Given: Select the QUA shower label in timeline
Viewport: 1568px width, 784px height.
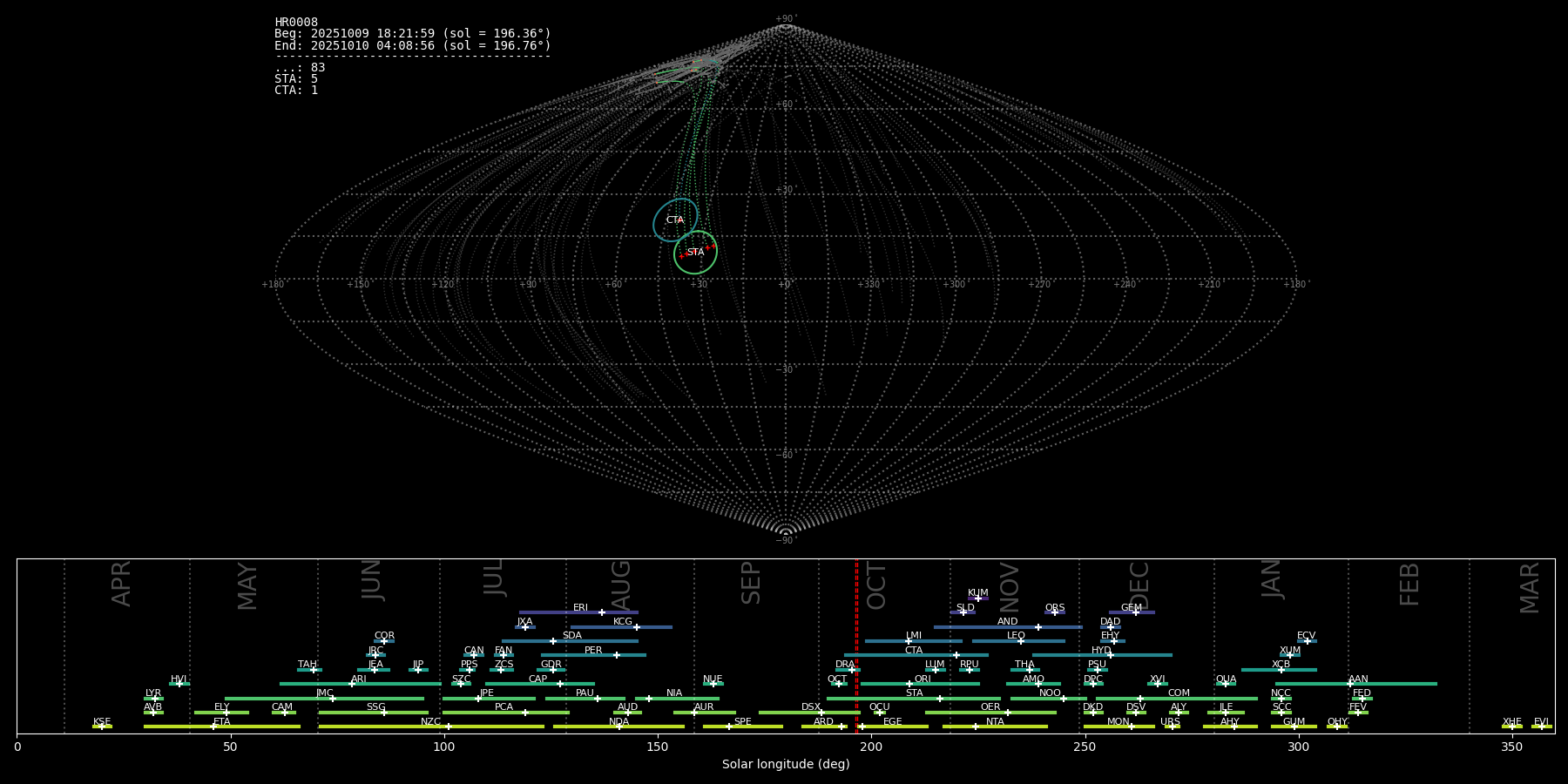Looking at the screenshot, I should point(1226,679).
